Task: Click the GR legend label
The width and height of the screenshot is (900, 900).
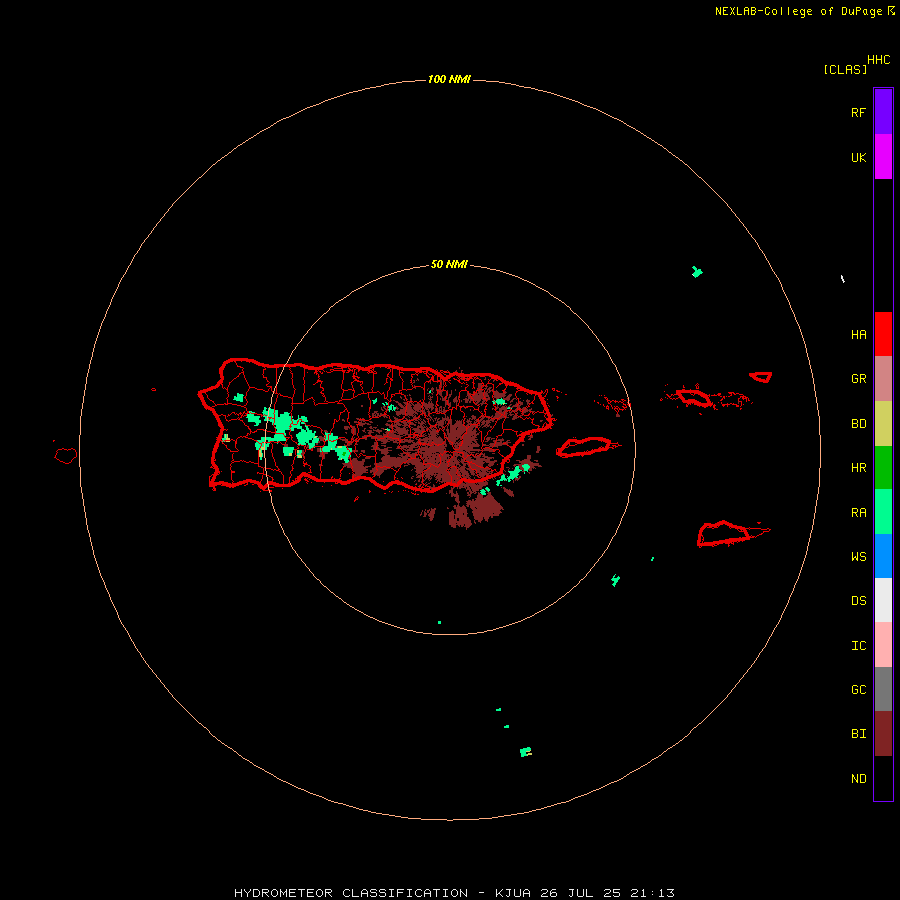Action: 858,379
